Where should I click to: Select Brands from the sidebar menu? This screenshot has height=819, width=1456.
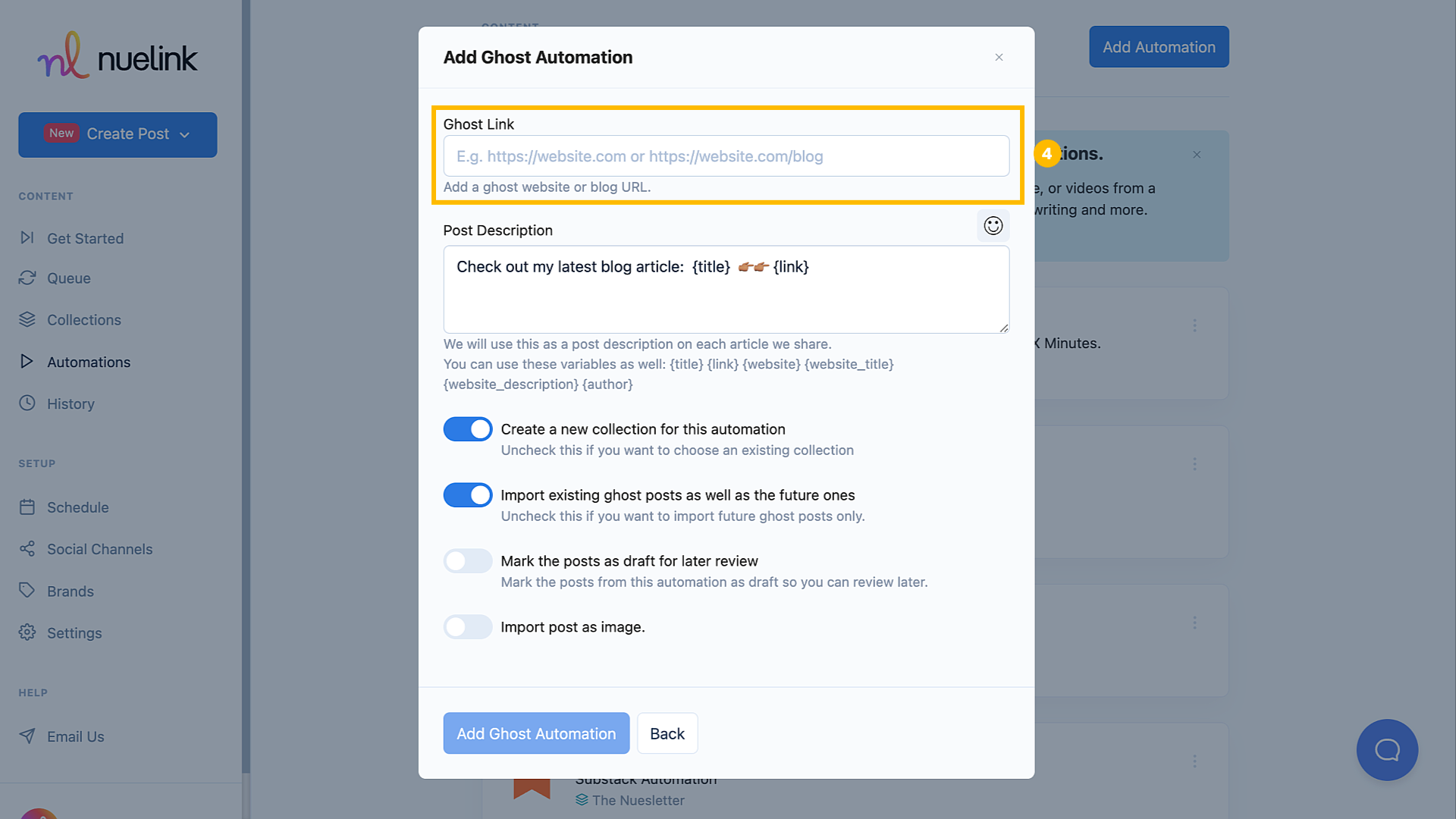point(70,590)
